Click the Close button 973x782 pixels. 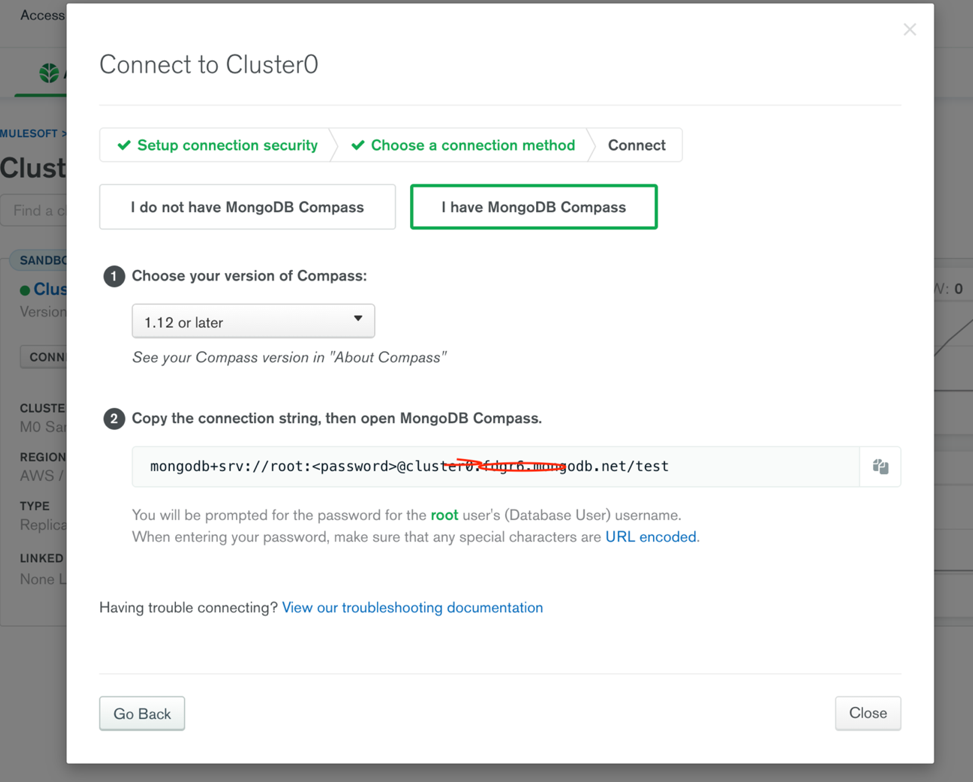(x=868, y=713)
